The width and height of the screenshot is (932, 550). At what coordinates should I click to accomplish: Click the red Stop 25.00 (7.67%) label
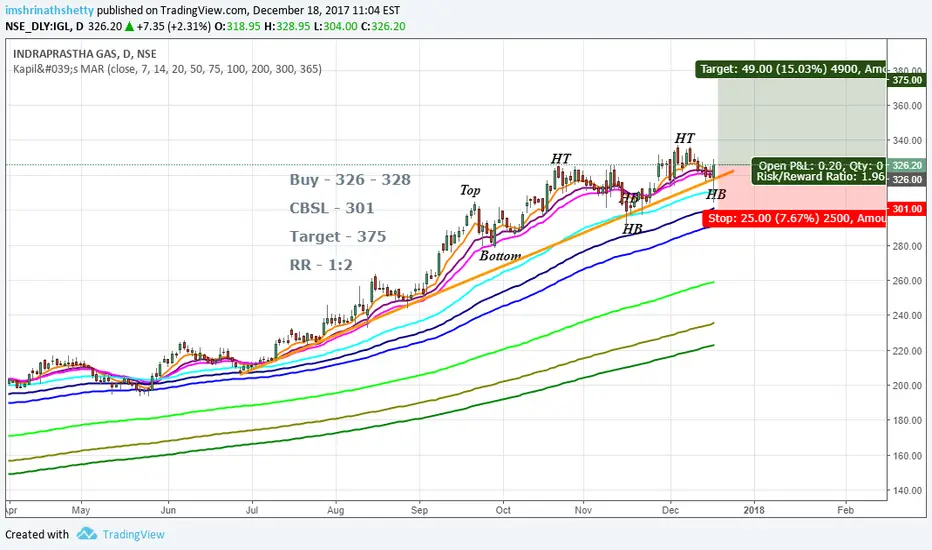coord(794,218)
